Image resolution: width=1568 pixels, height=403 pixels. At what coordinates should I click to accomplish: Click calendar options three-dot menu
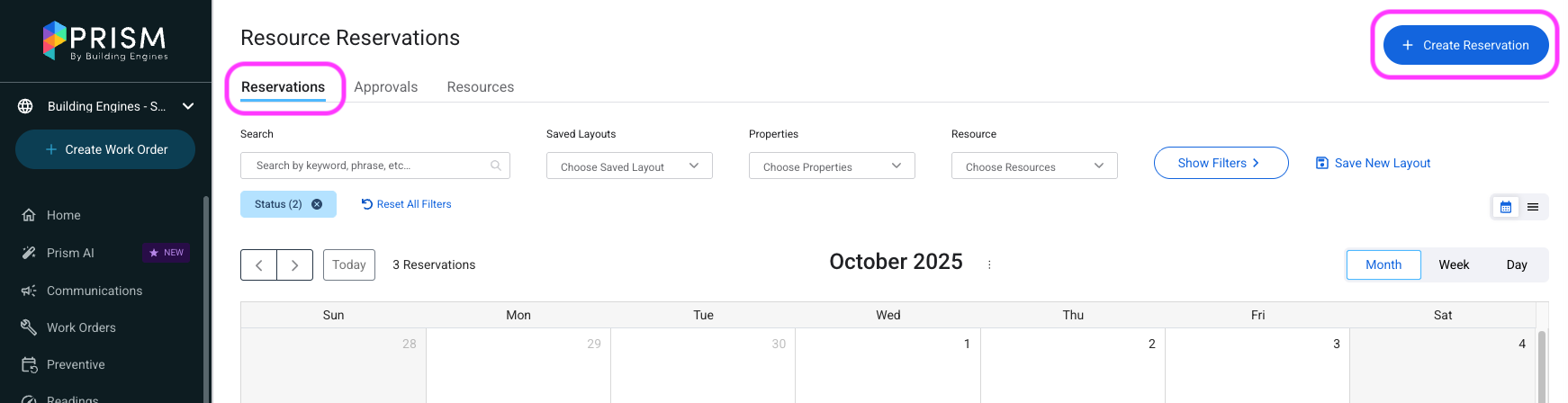tap(989, 264)
